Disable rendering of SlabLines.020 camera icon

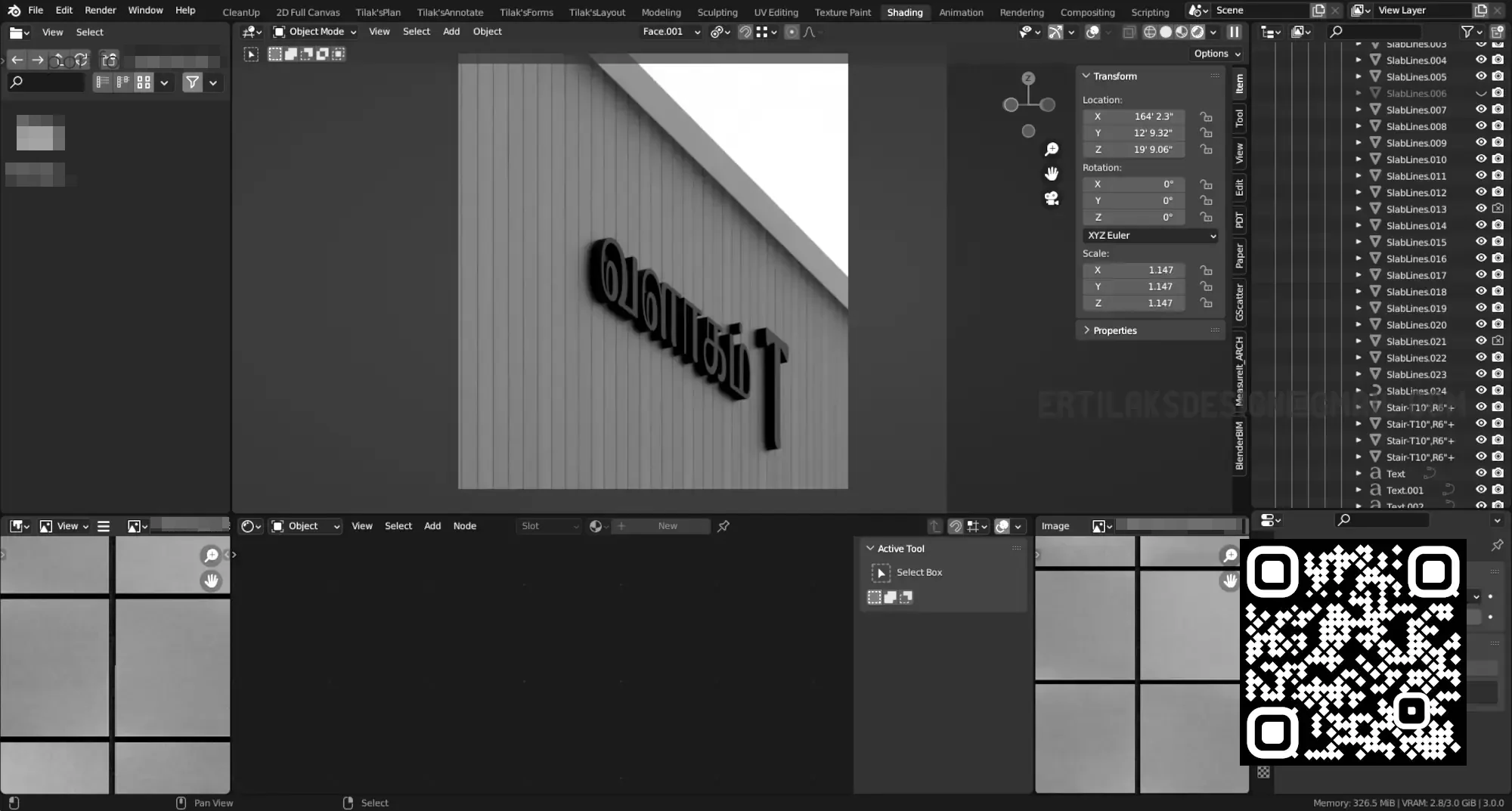pos(1498,325)
